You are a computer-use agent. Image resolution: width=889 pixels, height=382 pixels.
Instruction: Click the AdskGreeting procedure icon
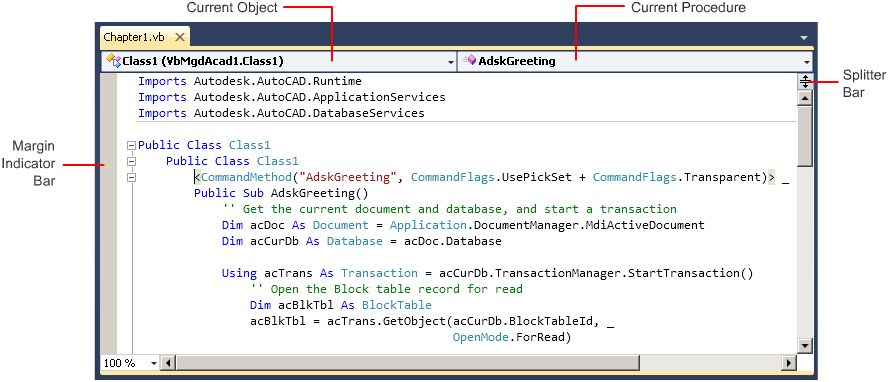click(x=468, y=61)
